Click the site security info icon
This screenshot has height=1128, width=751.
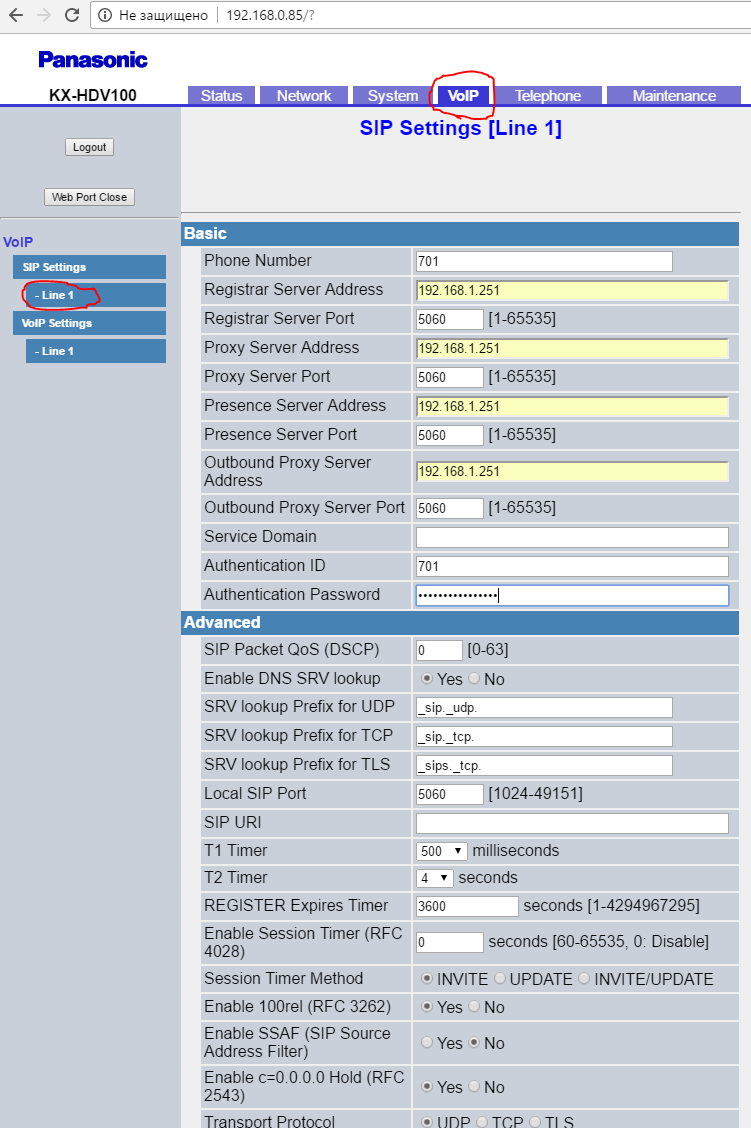click(x=104, y=16)
